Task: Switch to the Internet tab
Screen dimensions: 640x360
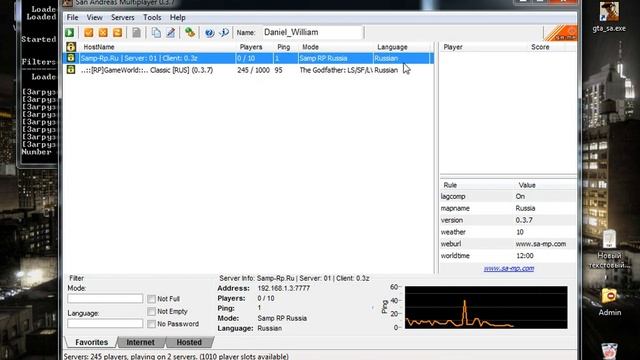Action: point(140,342)
